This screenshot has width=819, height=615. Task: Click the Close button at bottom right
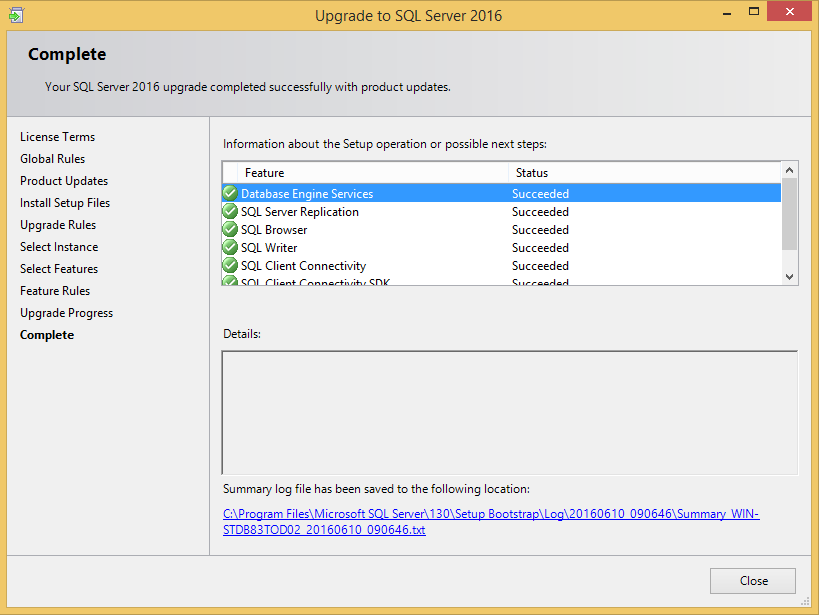[x=753, y=581]
